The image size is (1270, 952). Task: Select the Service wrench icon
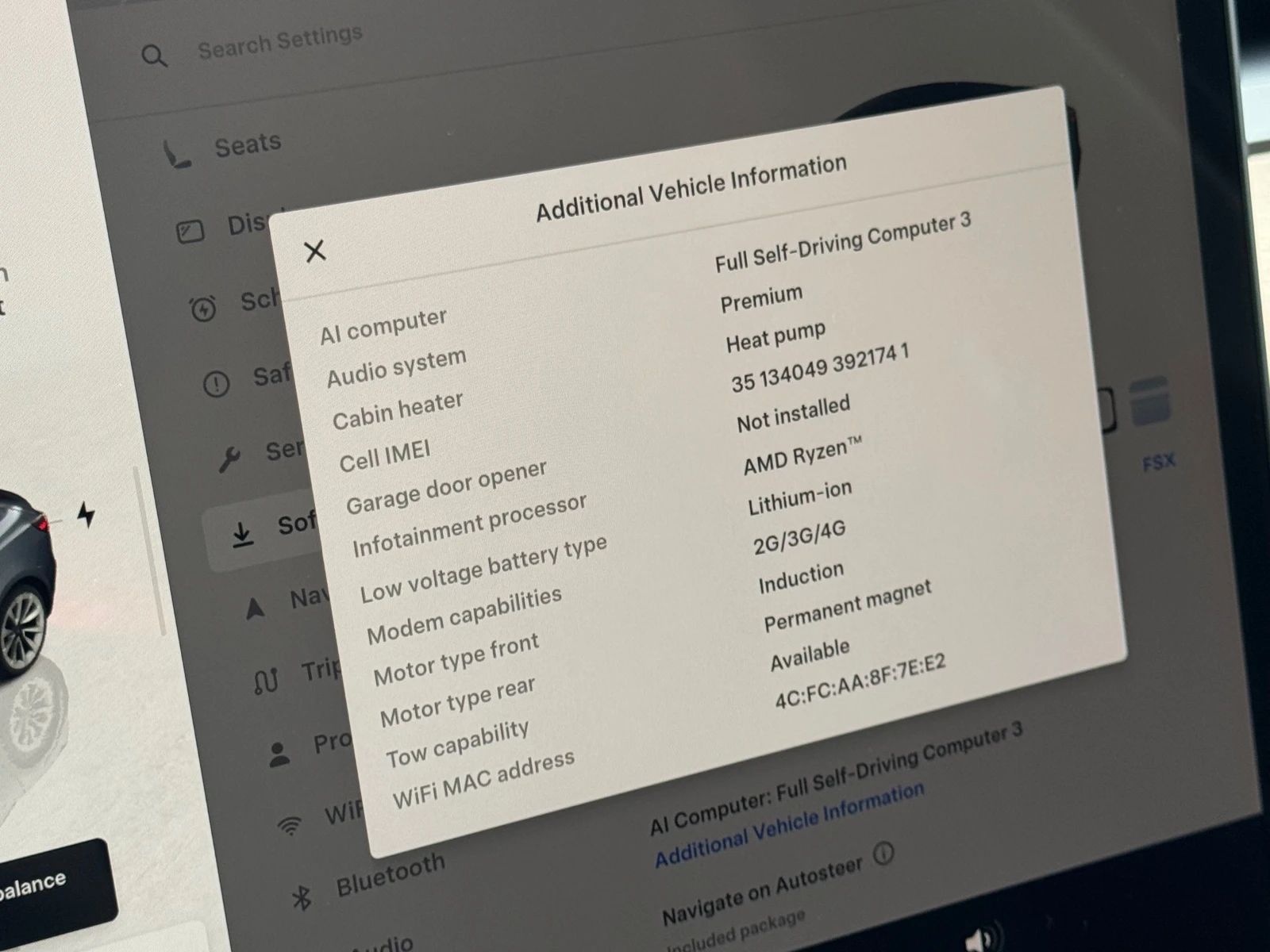point(229,459)
